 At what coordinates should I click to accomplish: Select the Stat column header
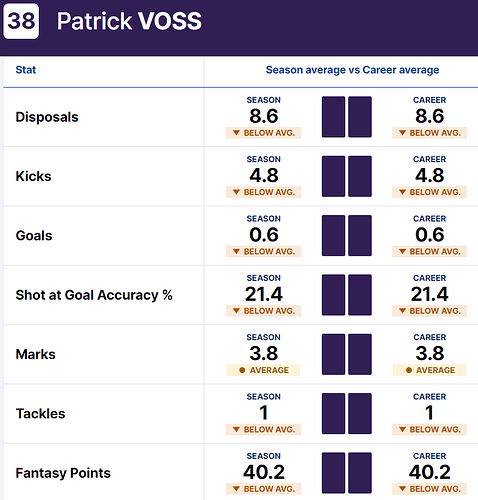coord(26,70)
